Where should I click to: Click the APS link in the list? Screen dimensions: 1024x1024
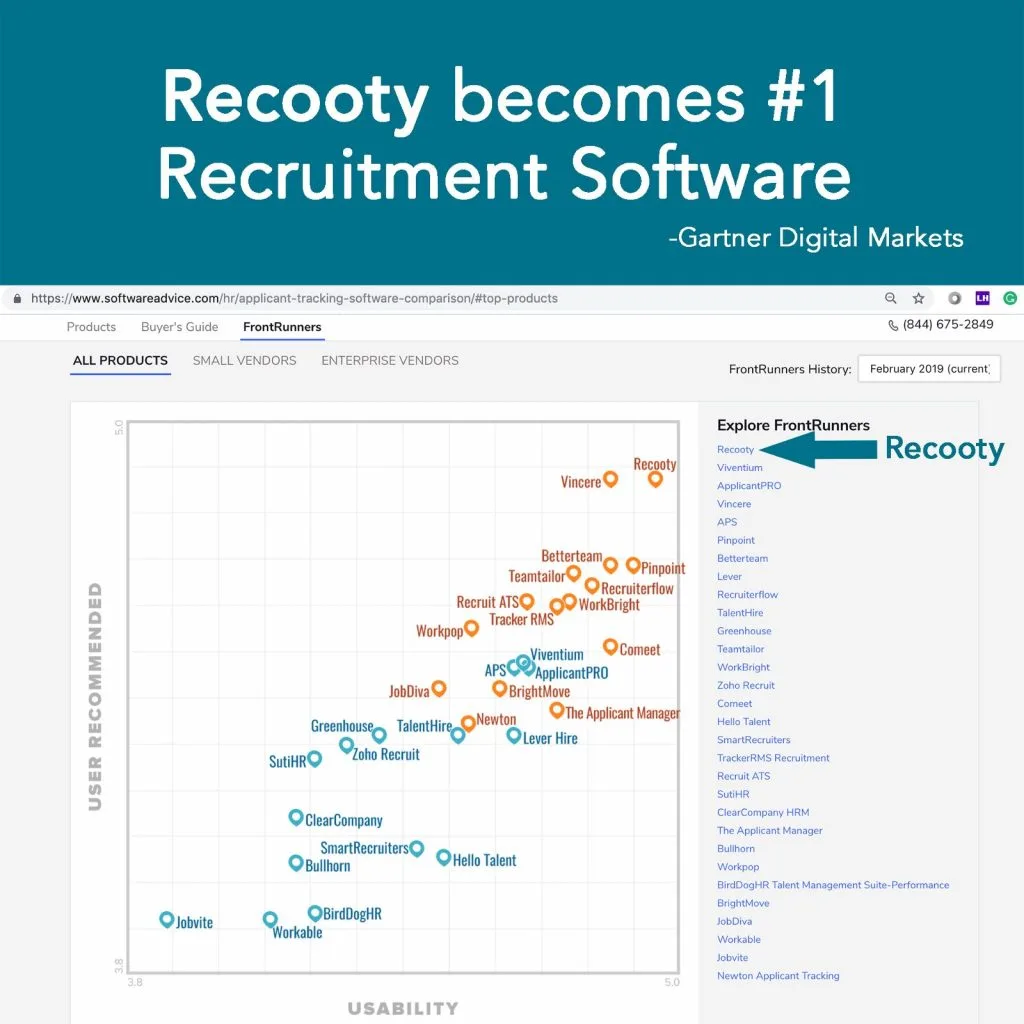pyautogui.click(x=727, y=522)
